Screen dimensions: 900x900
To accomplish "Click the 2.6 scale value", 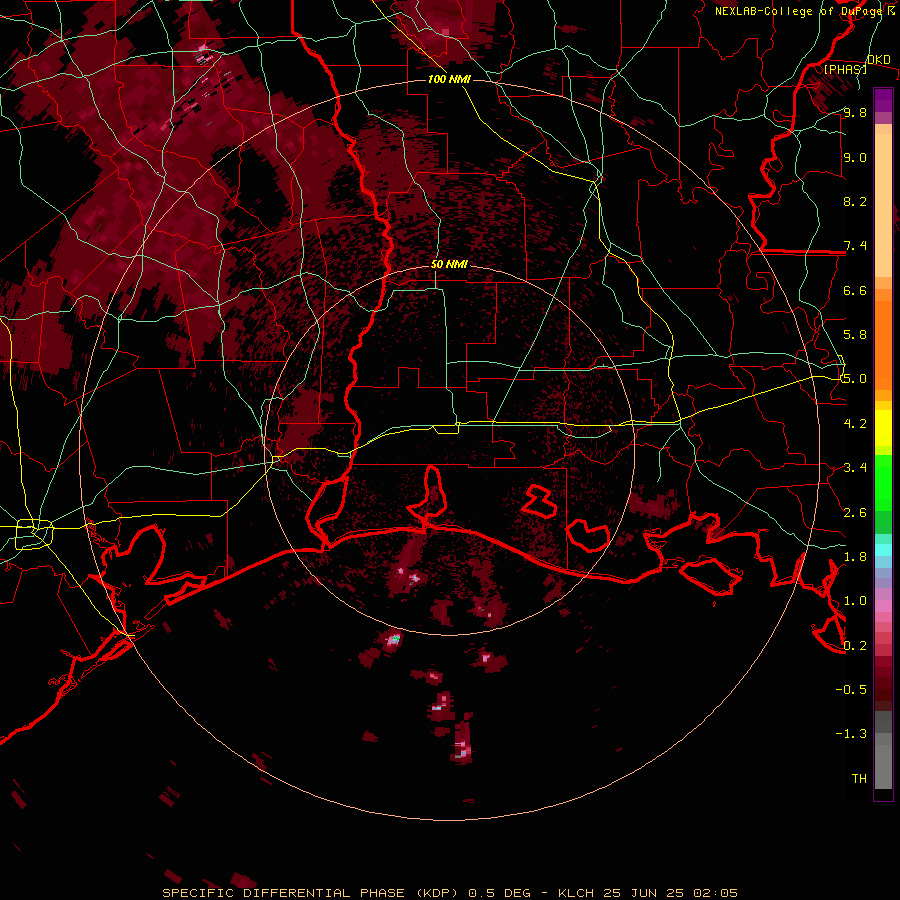I will [855, 513].
